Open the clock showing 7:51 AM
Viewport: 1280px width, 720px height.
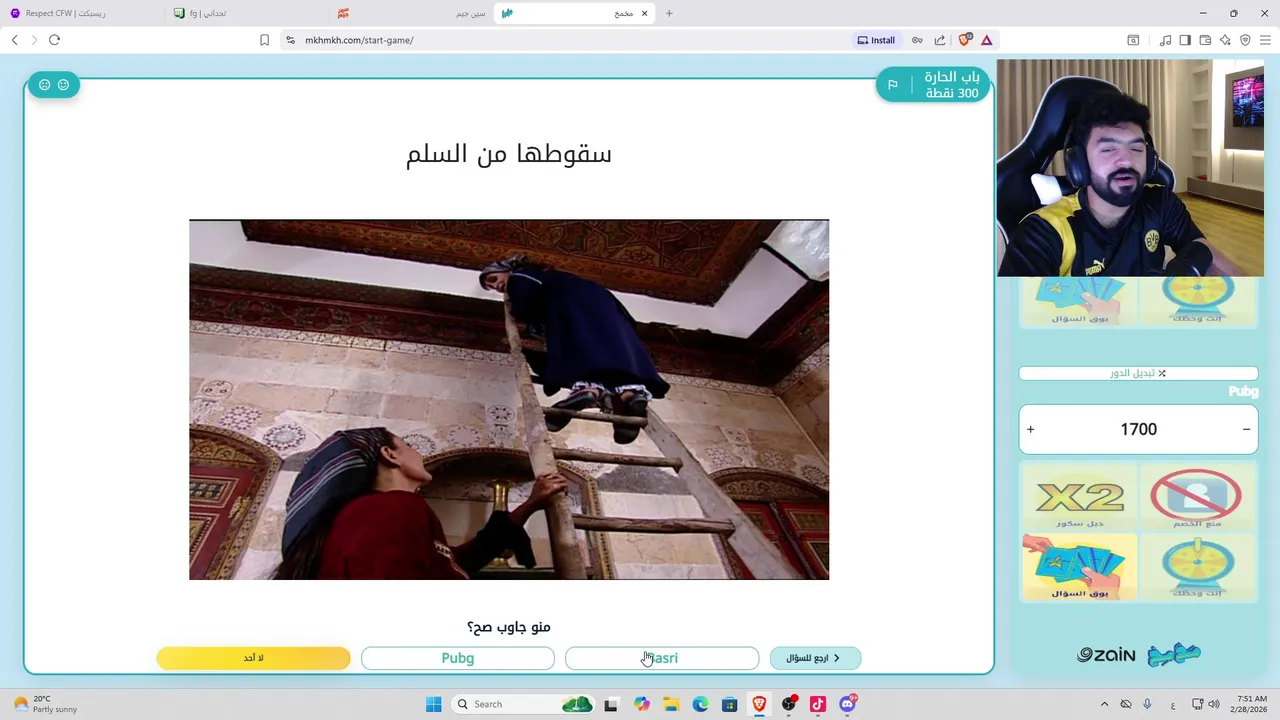tap(1251, 704)
